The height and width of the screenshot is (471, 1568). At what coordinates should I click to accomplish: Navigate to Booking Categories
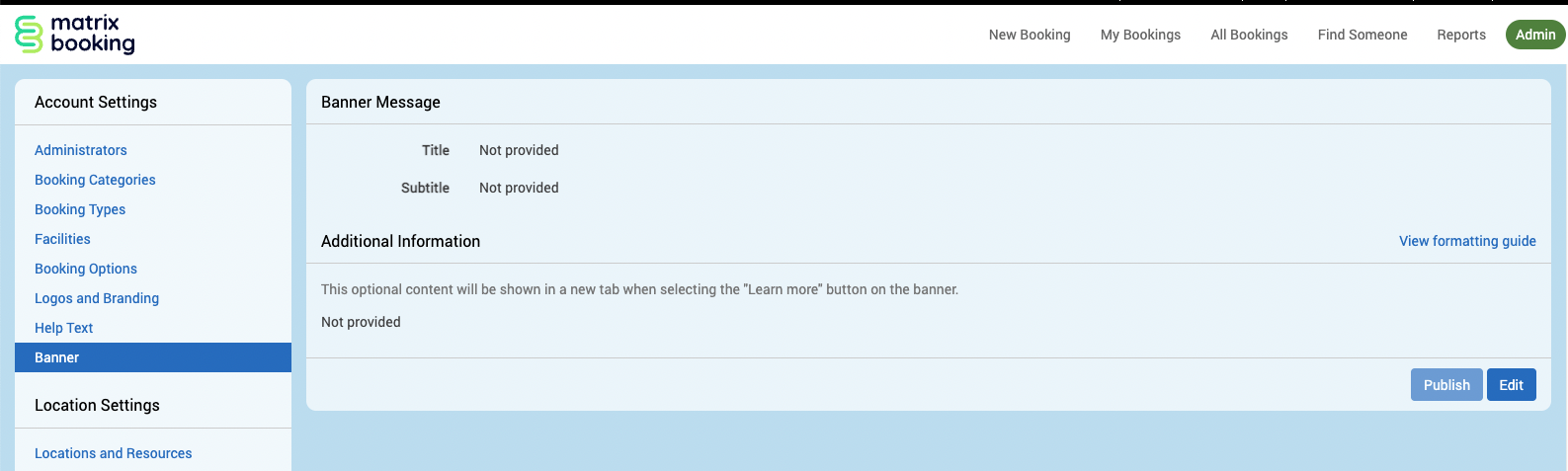[x=95, y=180]
